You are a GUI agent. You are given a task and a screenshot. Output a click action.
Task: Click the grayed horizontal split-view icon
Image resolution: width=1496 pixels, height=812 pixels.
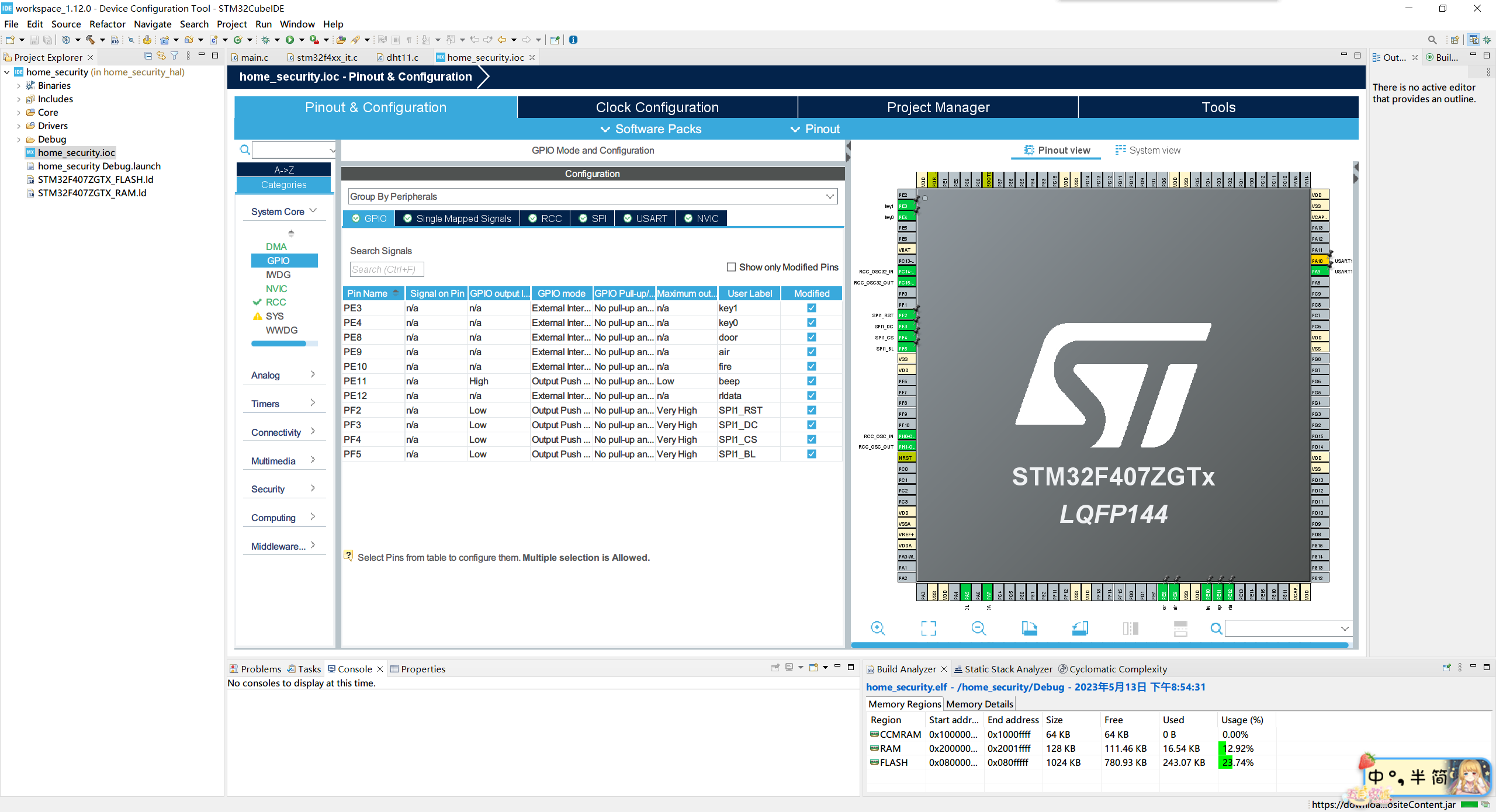click(1180, 628)
